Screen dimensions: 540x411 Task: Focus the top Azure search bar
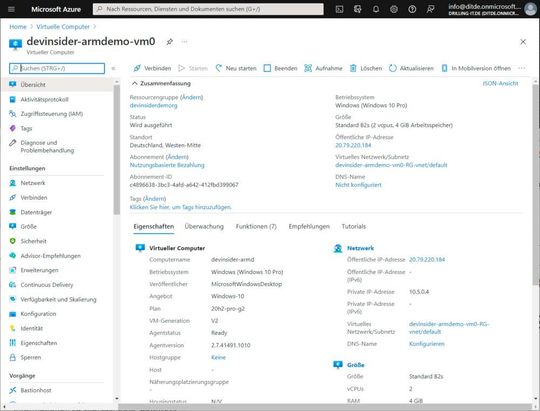coord(208,9)
